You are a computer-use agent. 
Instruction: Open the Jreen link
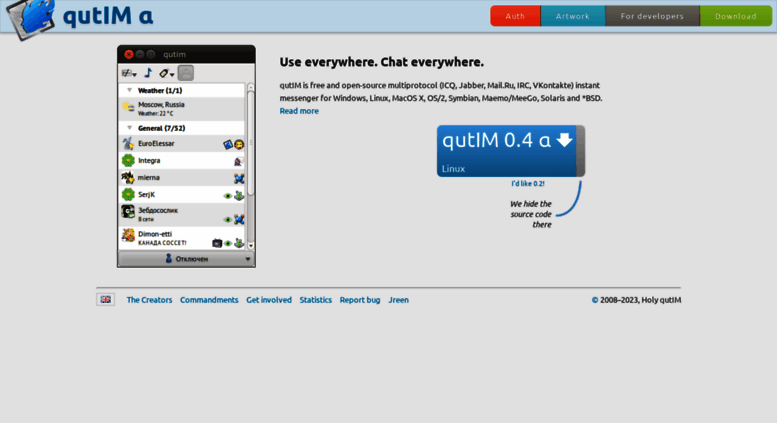(x=398, y=300)
